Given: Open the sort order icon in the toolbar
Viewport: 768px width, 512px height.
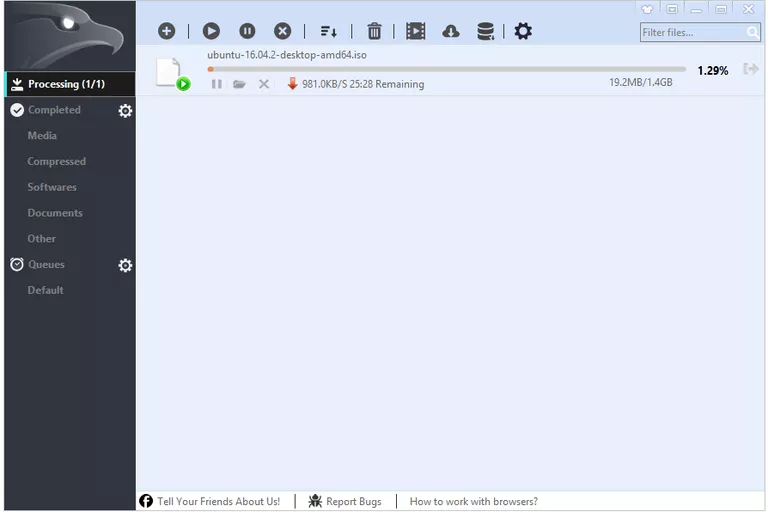Looking at the screenshot, I should (x=328, y=32).
